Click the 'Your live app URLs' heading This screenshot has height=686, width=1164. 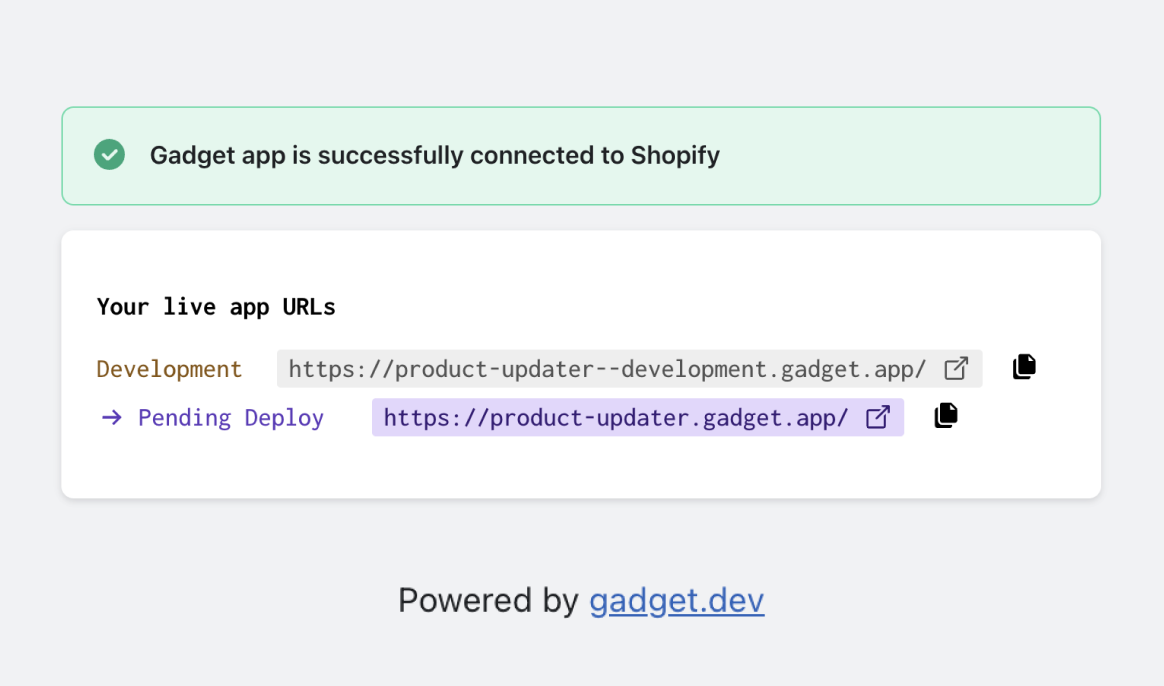(216, 307)
